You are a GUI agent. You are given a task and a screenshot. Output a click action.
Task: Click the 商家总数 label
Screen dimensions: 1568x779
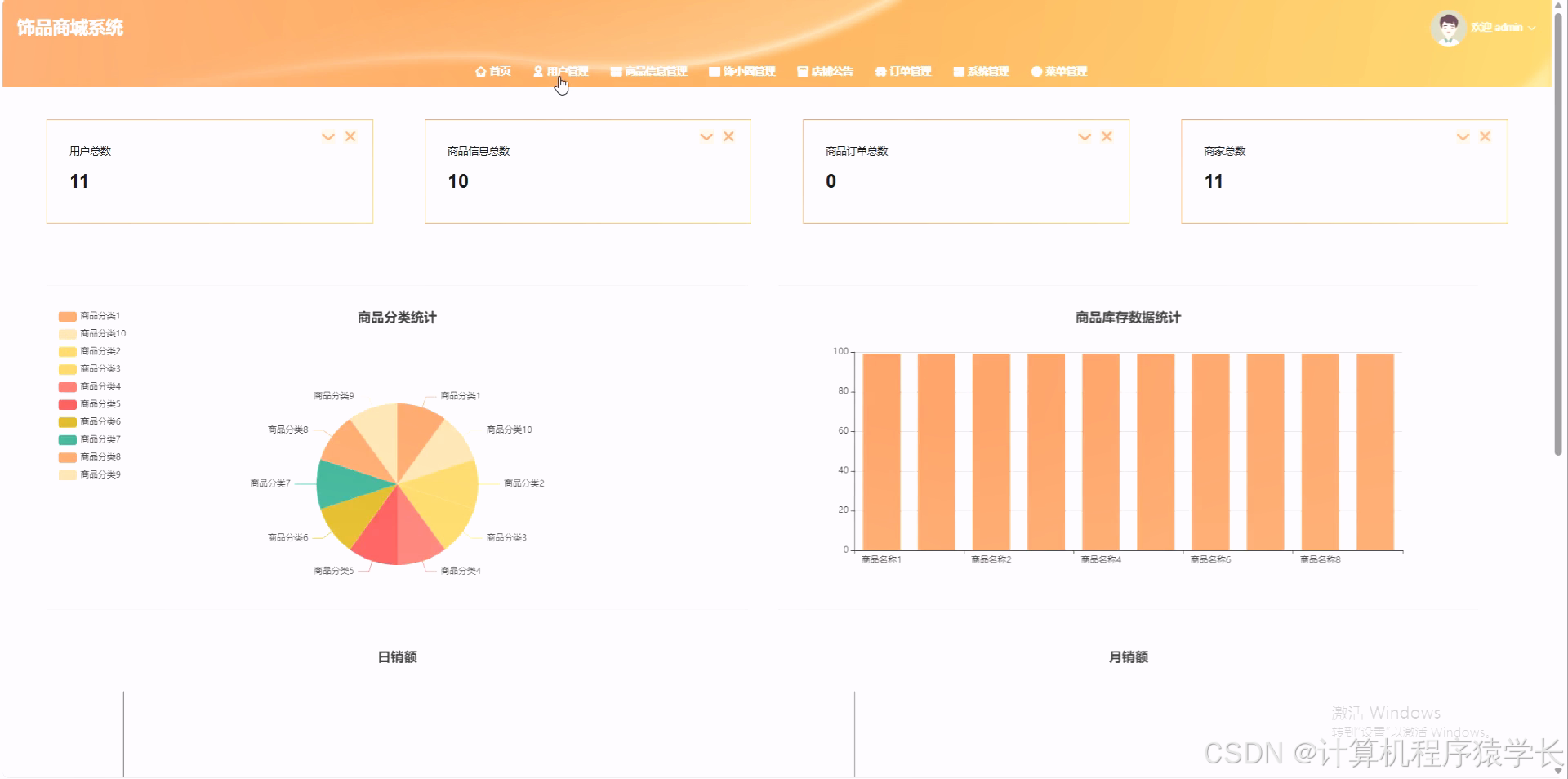1224,151
